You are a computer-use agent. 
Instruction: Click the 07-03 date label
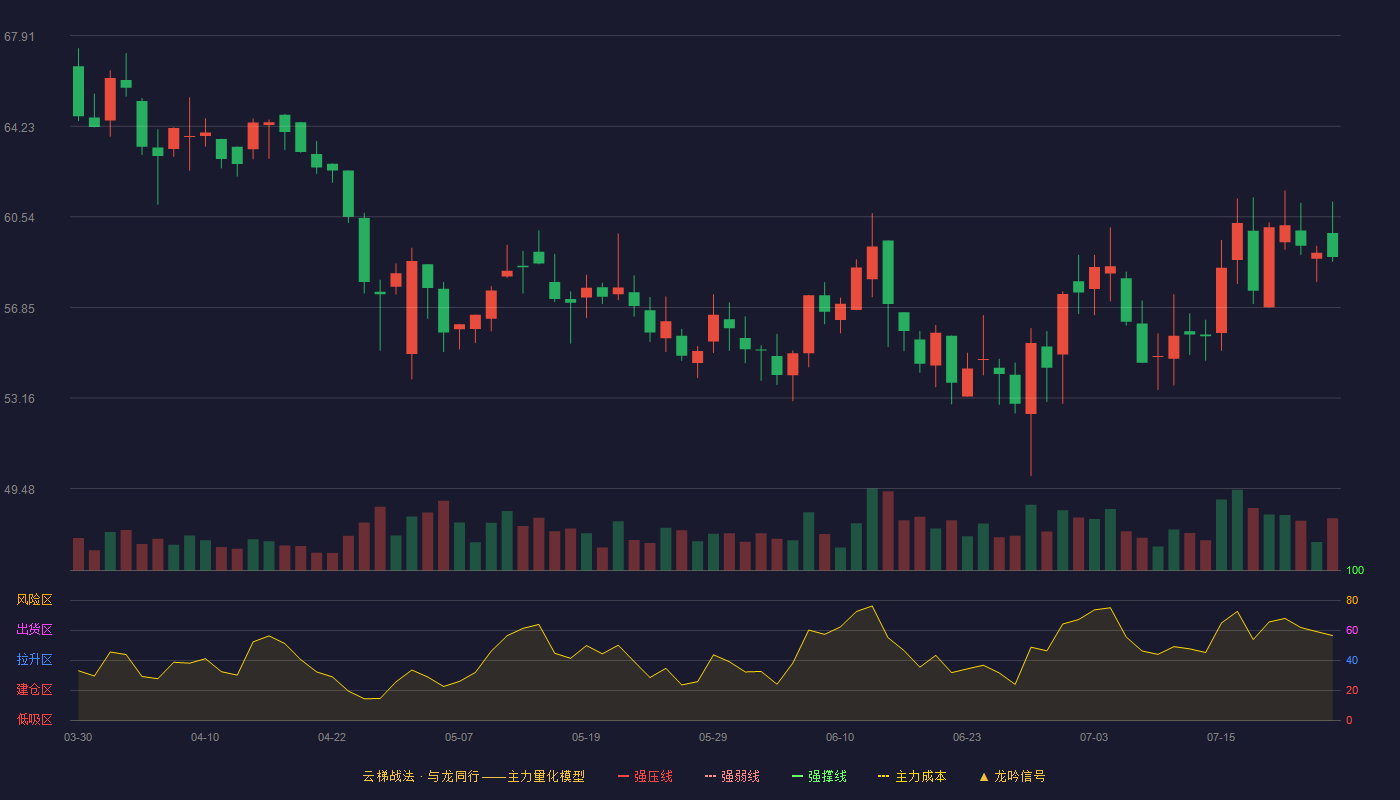[1094, 737]
